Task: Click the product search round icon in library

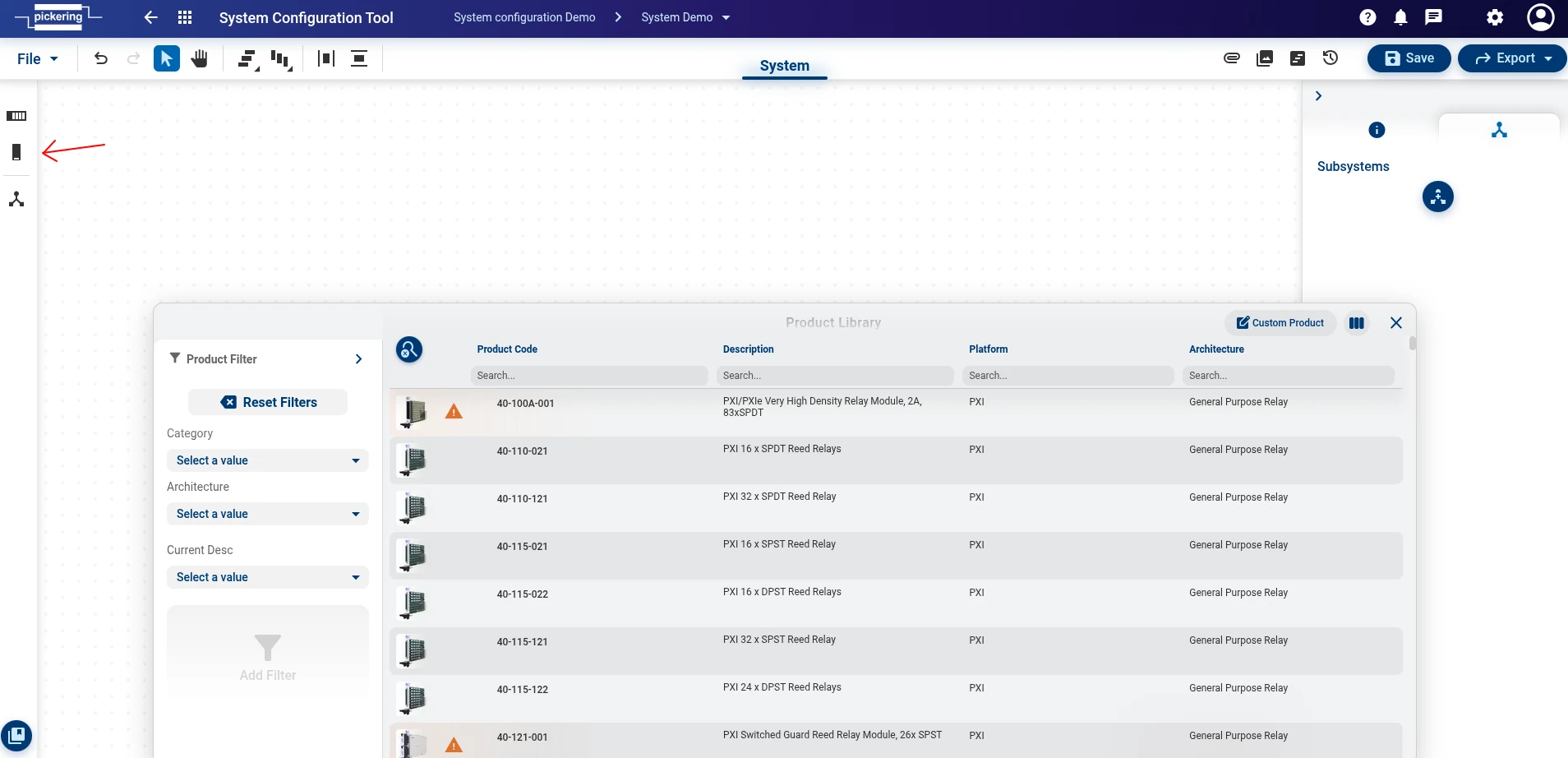Action: click(409, 349)
